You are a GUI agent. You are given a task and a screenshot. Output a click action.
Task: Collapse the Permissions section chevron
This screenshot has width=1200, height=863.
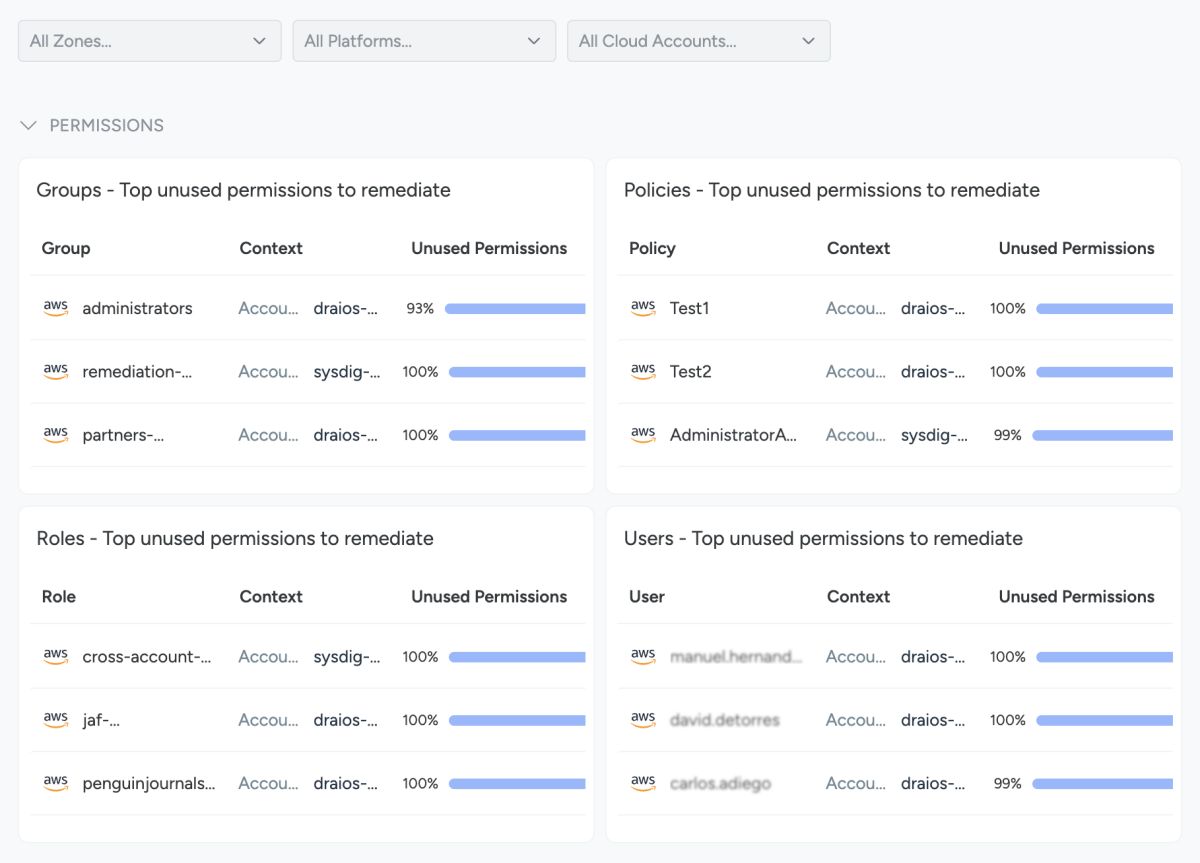[28, 125]
